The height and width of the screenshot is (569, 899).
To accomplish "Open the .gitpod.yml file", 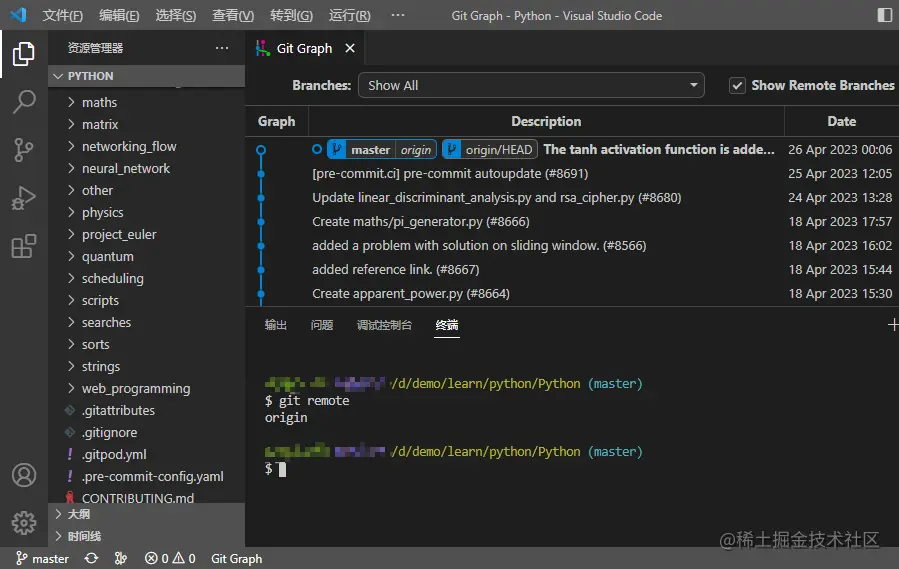I will pyautogui.click(x=115, y=455).
